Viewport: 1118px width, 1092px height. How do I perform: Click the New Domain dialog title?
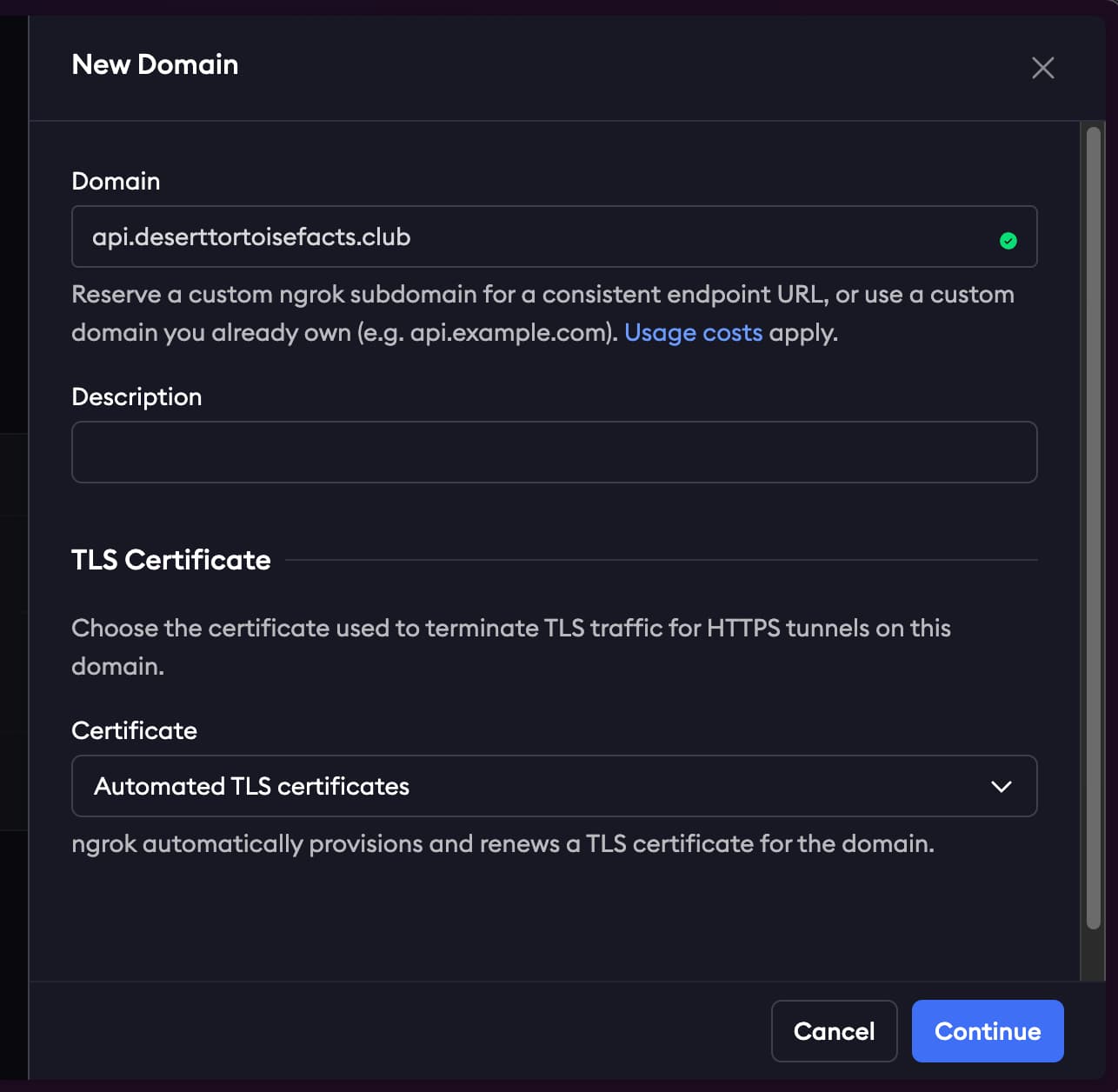[155, 64]
